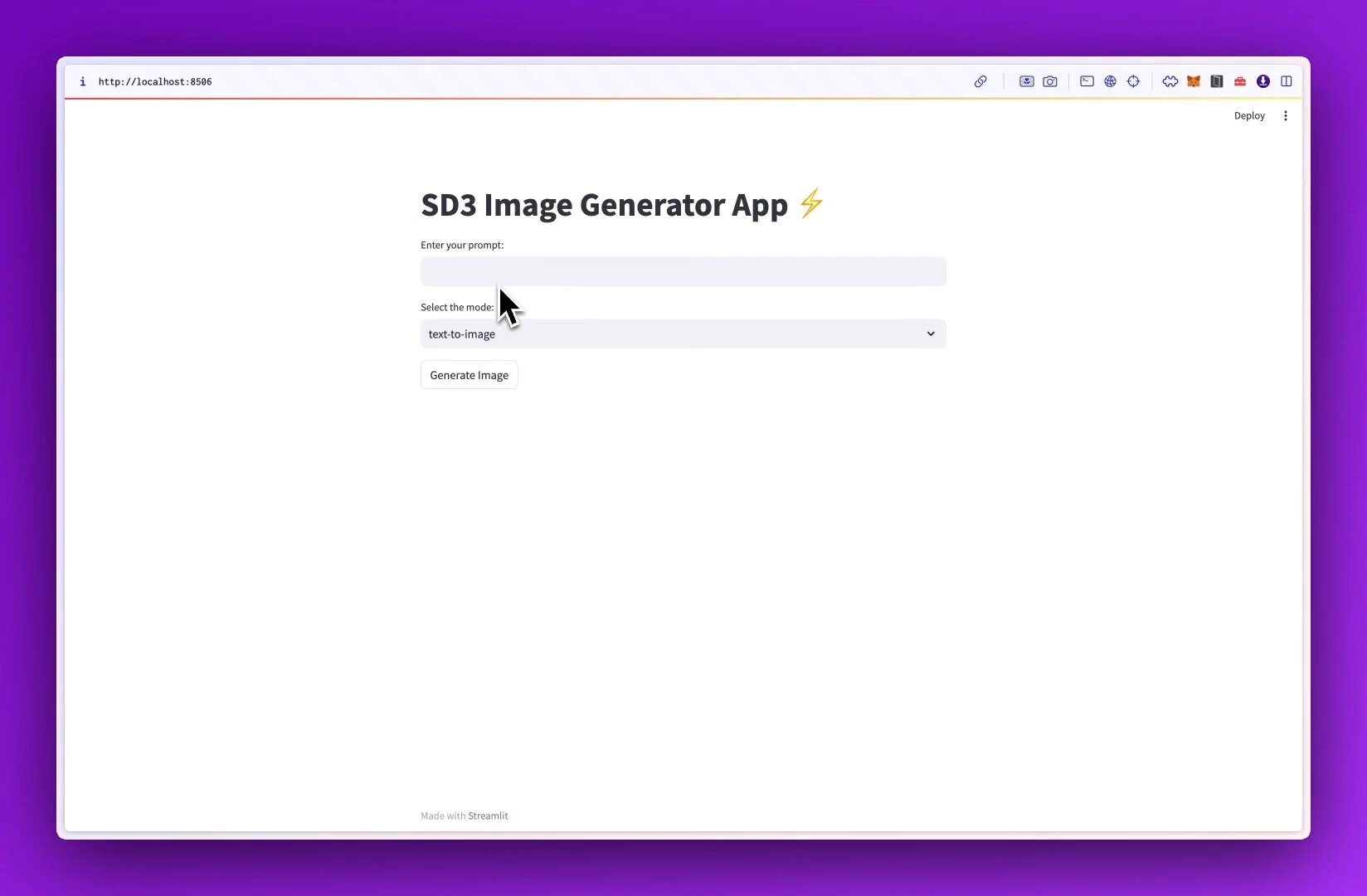This screenshot has width=1367, height=896.
Task: Click the 'Enter your prompt:' label
Action: tap(462, 245)
